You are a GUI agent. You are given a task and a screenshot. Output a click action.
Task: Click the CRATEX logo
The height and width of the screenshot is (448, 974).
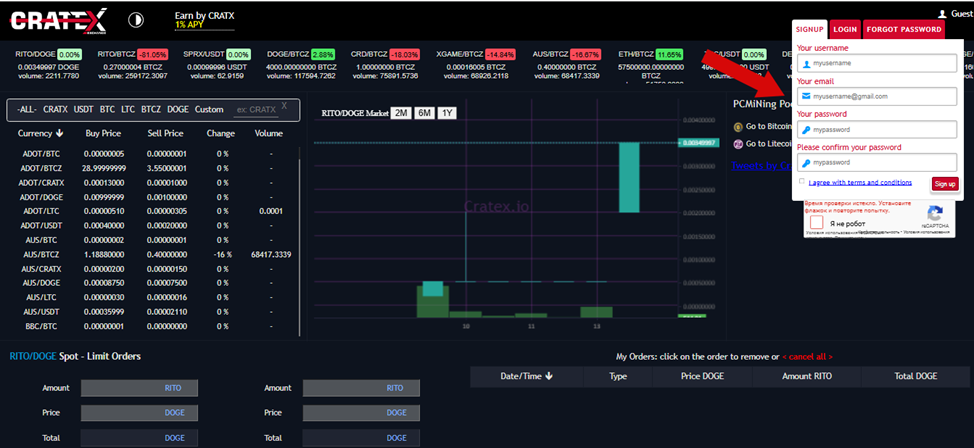[58, 19]
